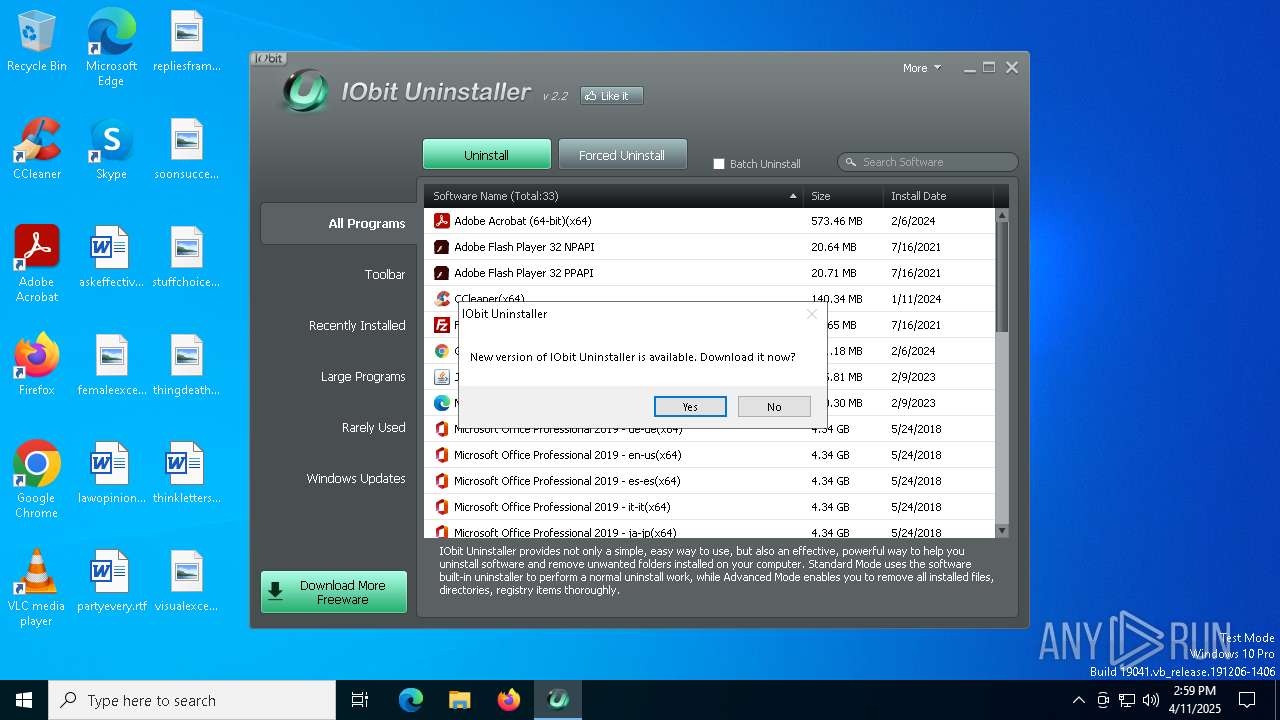Open Recycle Bin desktop icon
The image size is (1280, 720).
point(37,43)
